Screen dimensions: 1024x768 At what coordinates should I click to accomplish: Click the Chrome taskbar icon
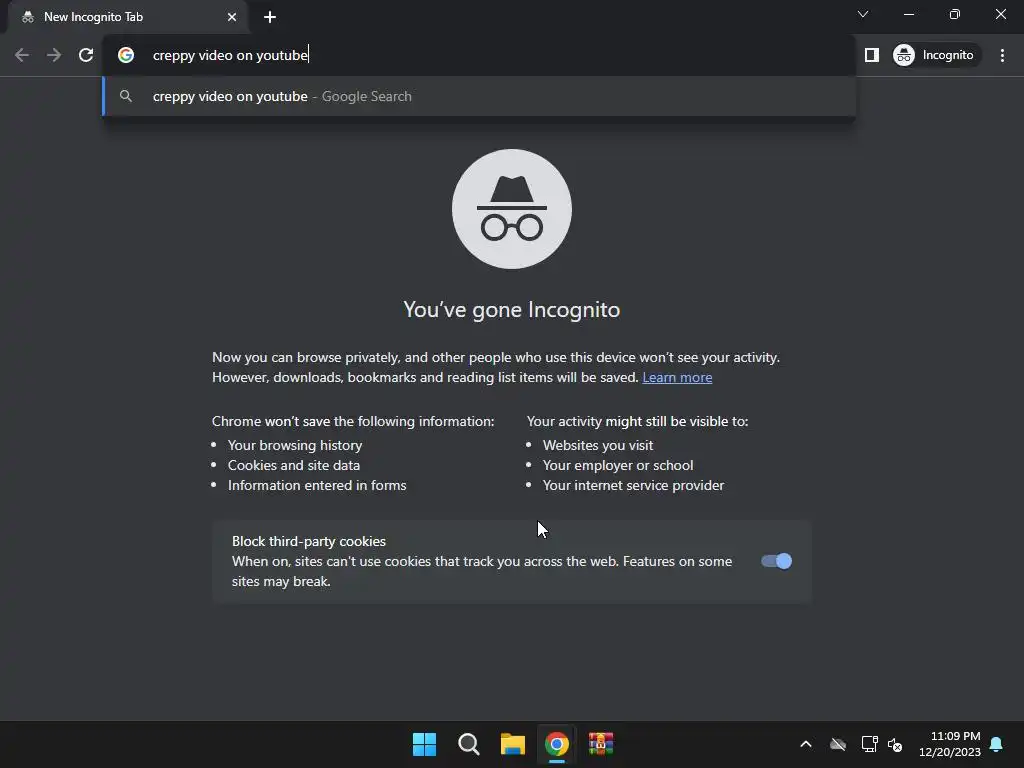click(557, 744)
